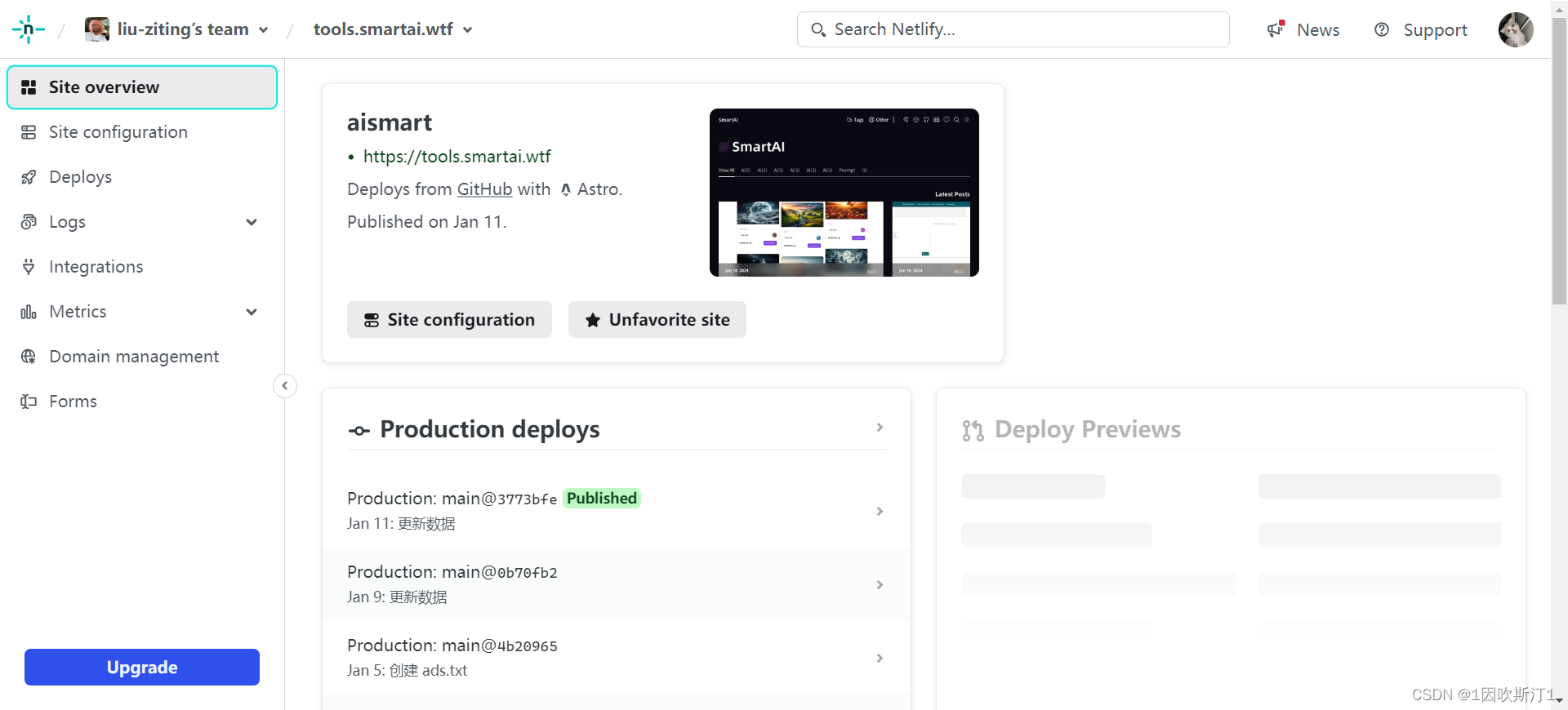Click the chevron on main@0b70fb2 row

tap(880, 585)
